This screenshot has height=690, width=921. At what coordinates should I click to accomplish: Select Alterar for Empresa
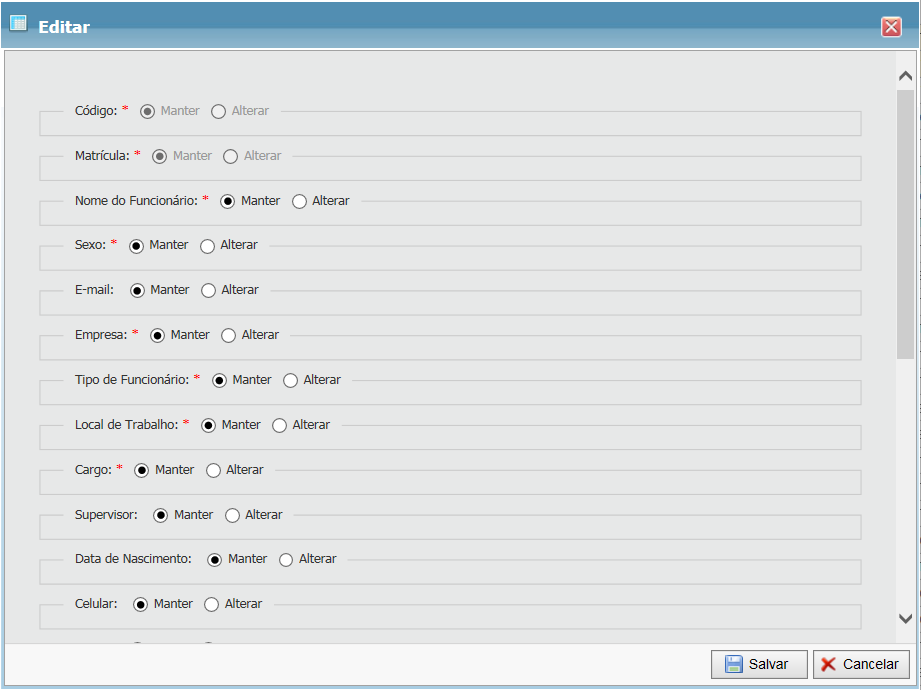click(228, 336)
